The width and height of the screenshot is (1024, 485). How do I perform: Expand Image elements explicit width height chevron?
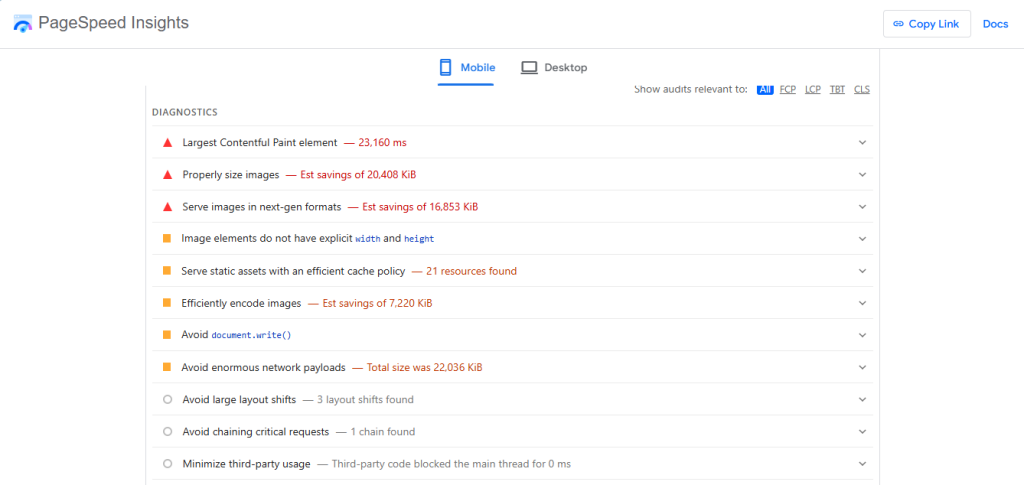click(x=862, y=239)
